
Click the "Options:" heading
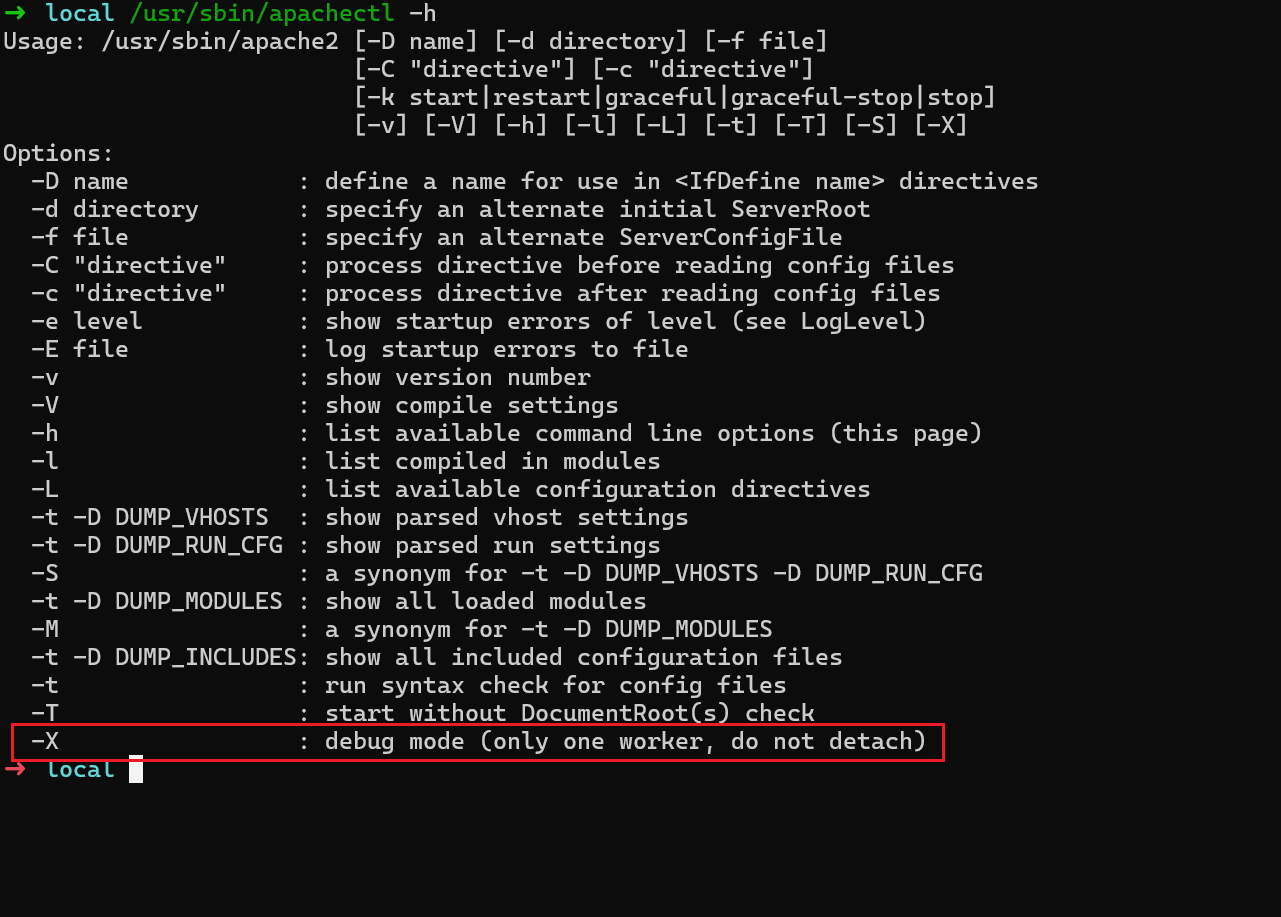click(59, 153)
